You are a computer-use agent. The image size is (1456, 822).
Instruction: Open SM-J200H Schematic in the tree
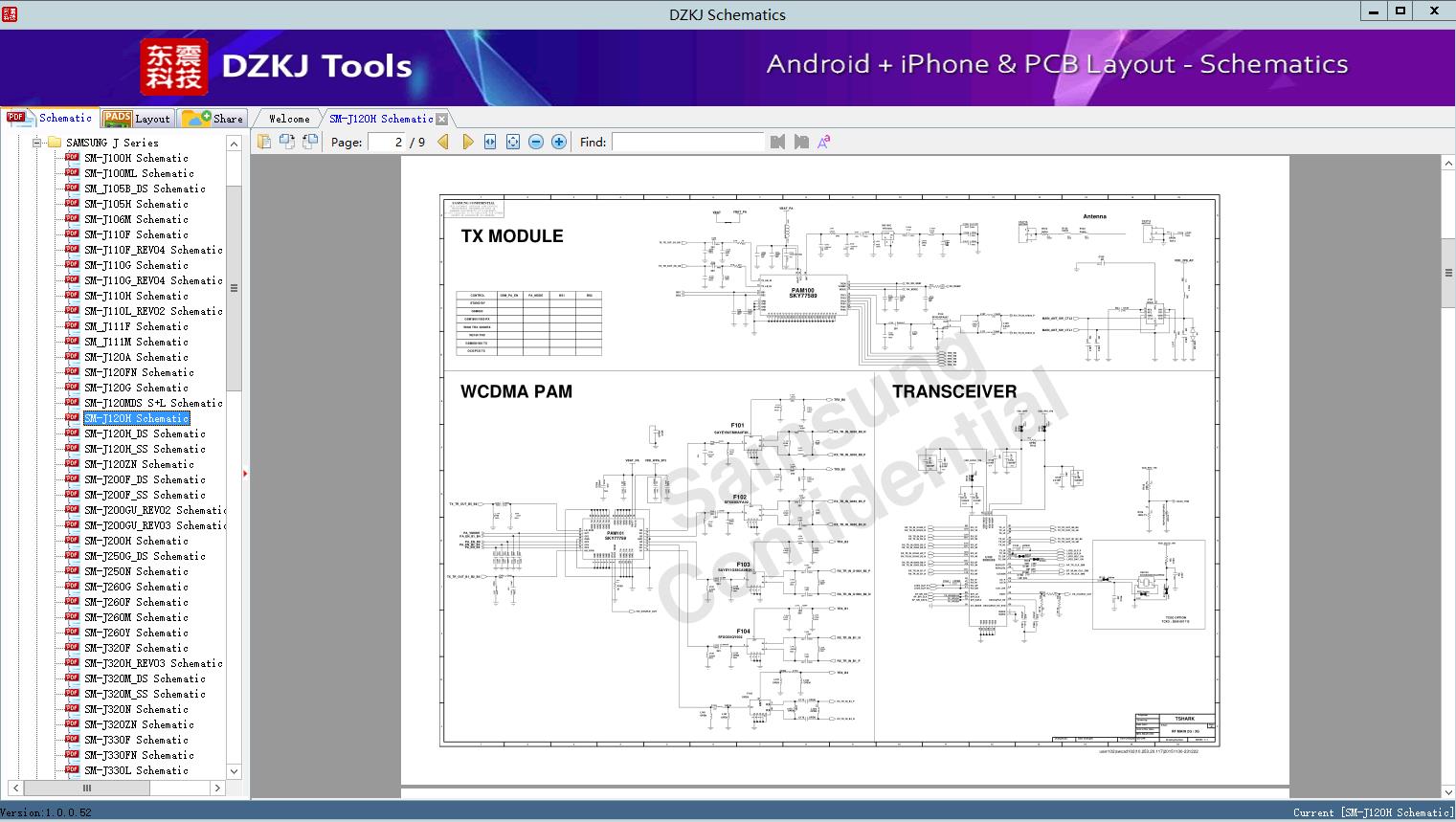(x=136, y=541)
